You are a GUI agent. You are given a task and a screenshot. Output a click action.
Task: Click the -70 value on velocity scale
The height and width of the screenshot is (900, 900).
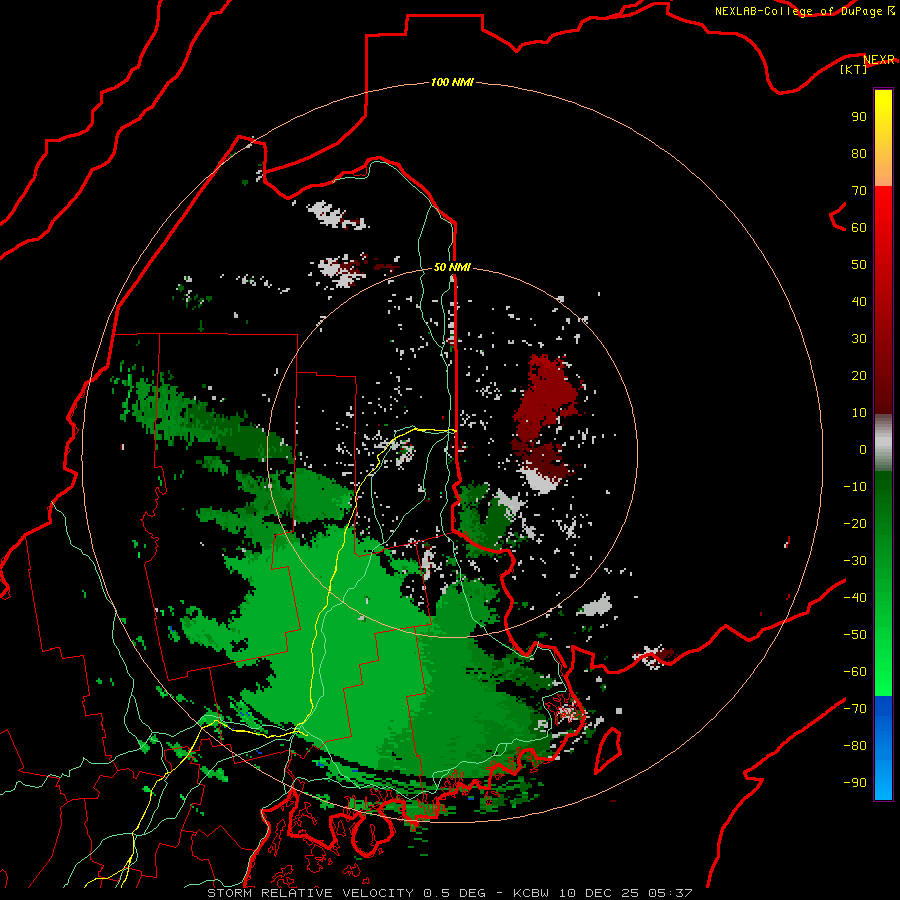tap(855, 708)
